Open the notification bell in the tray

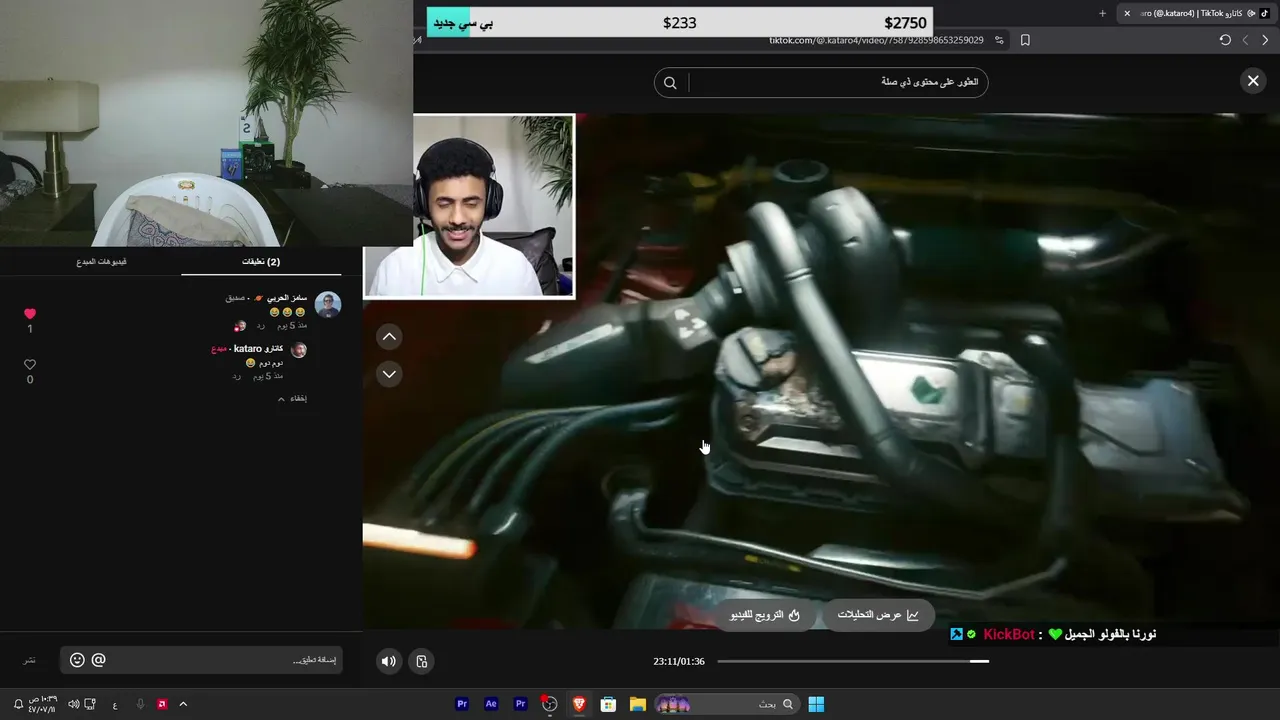tap(18, 704)
